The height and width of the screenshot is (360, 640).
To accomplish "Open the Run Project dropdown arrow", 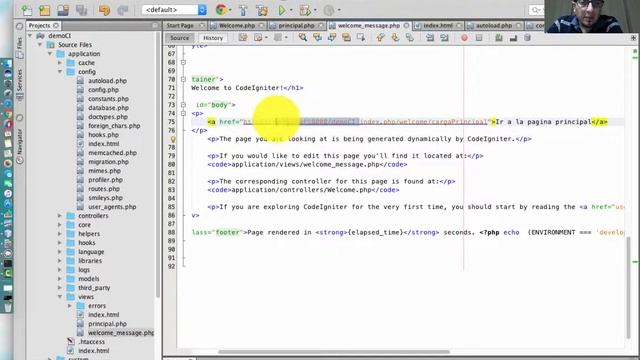I will pos(291,10).
